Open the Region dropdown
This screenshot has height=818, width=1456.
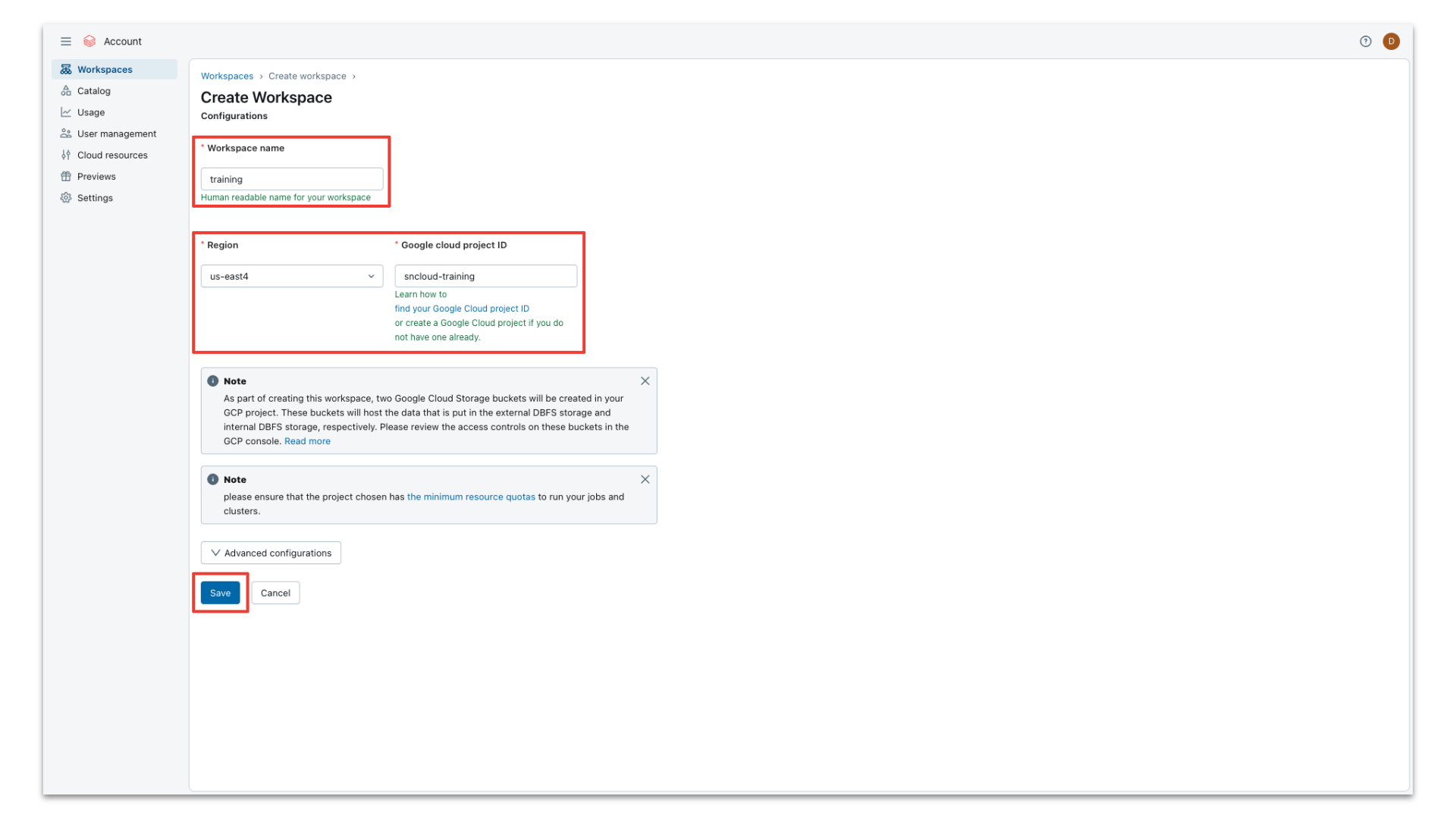pos(291,276)
